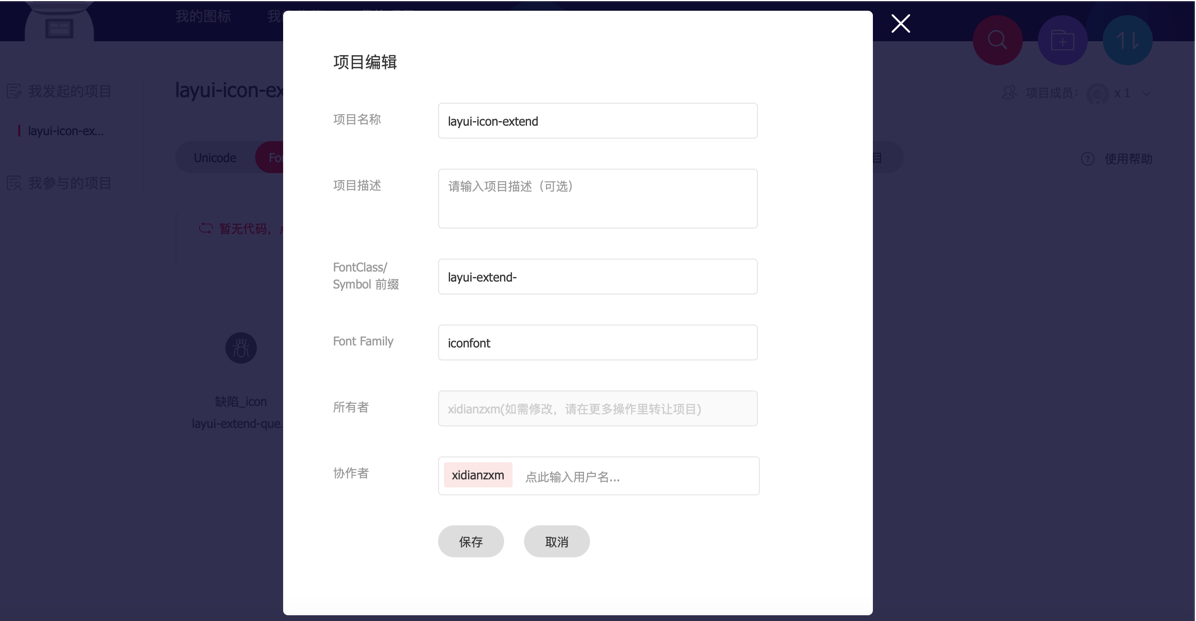
Task: Expand the 项目成员 dropdown arrow
Action: [1146, 94]
